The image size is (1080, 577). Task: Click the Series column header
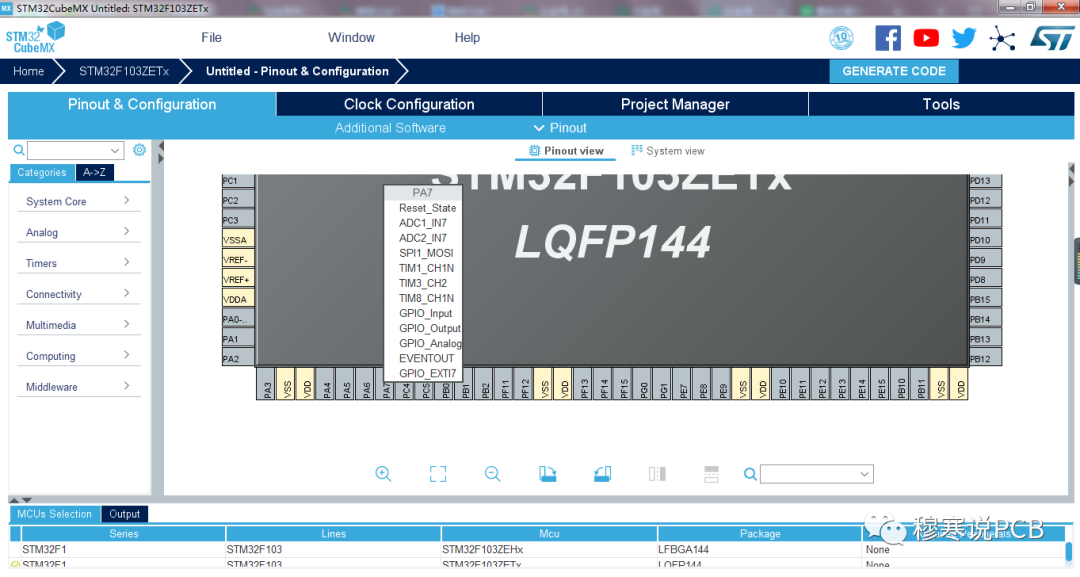(x=123, y=534)
